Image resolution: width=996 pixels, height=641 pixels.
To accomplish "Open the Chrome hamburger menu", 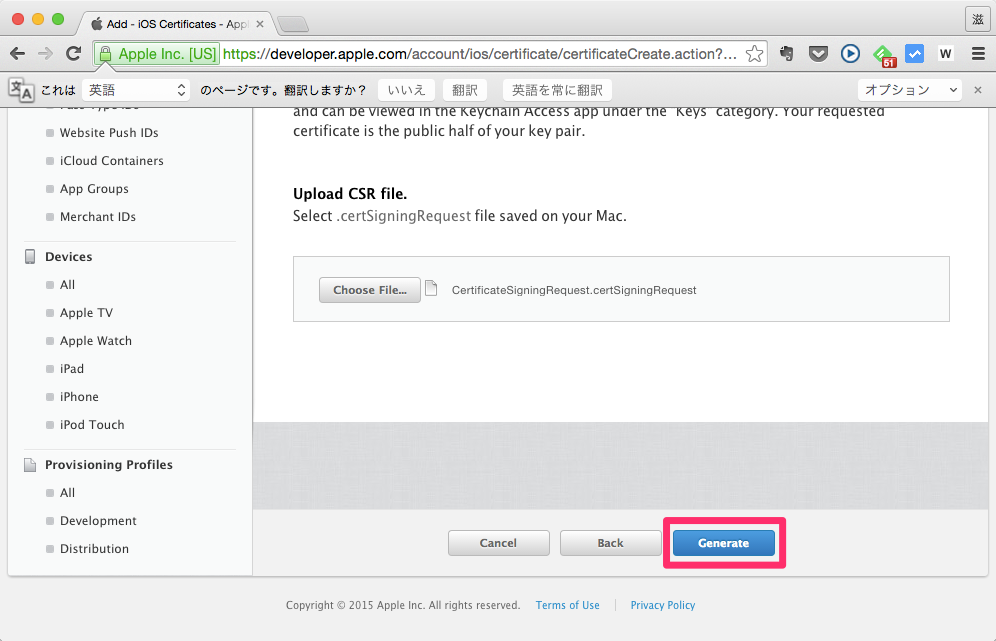I will click(978, 54).
